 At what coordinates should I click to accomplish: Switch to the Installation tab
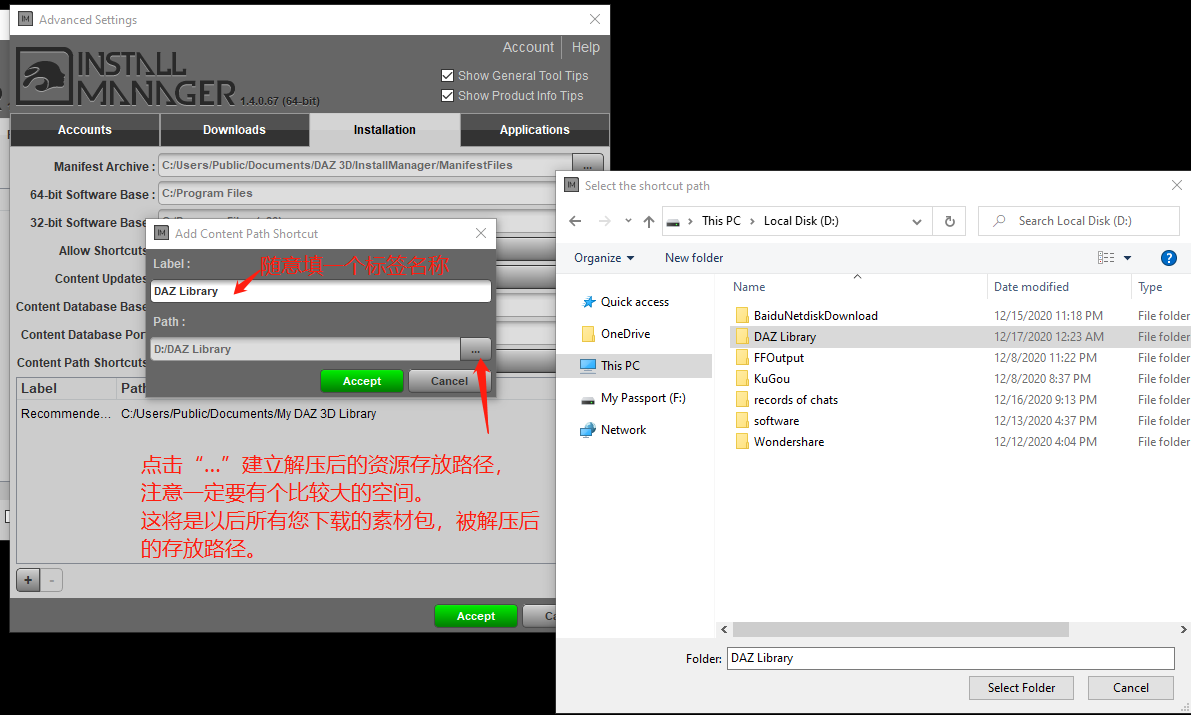[x=384, y=130]
